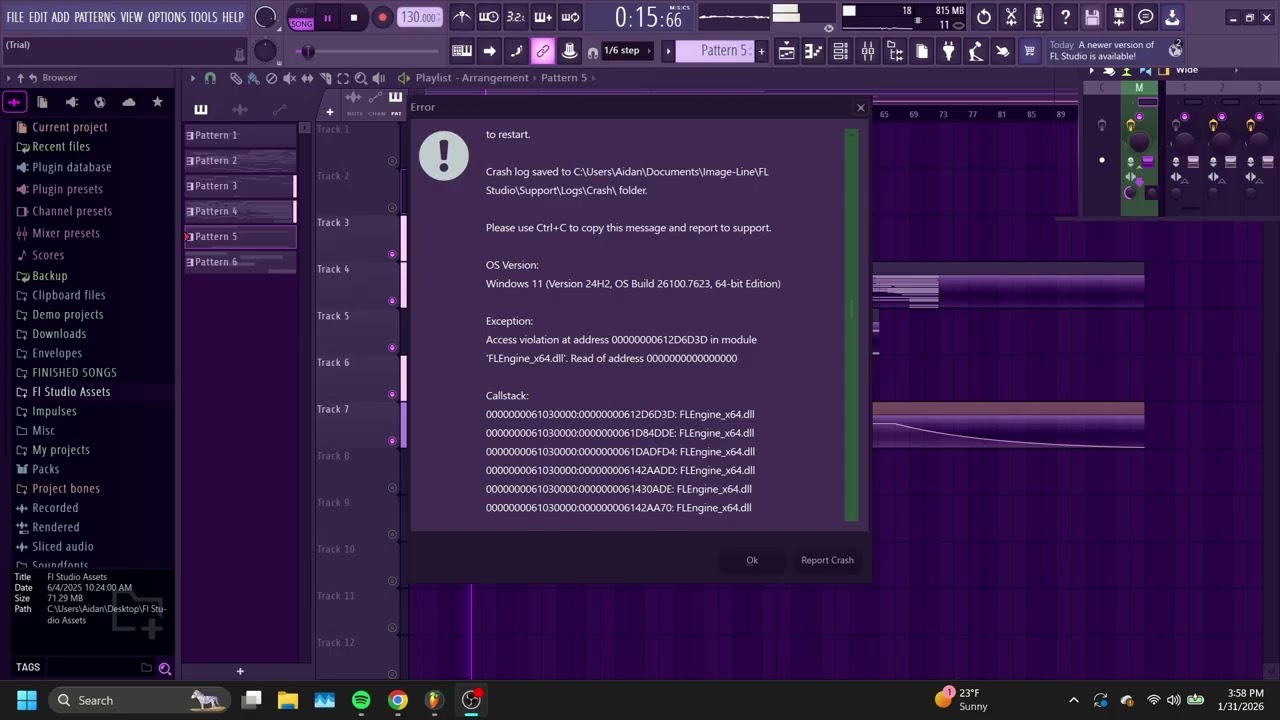Toggle PAT/SONG mode switch
This screenshot has width=1280, height=720.
(x=301, y=18)
